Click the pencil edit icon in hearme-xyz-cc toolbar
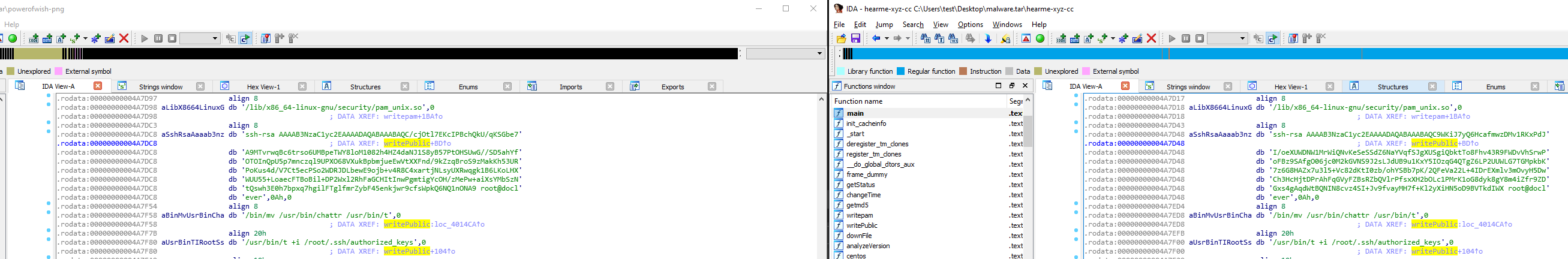 tap(1137, 38)
